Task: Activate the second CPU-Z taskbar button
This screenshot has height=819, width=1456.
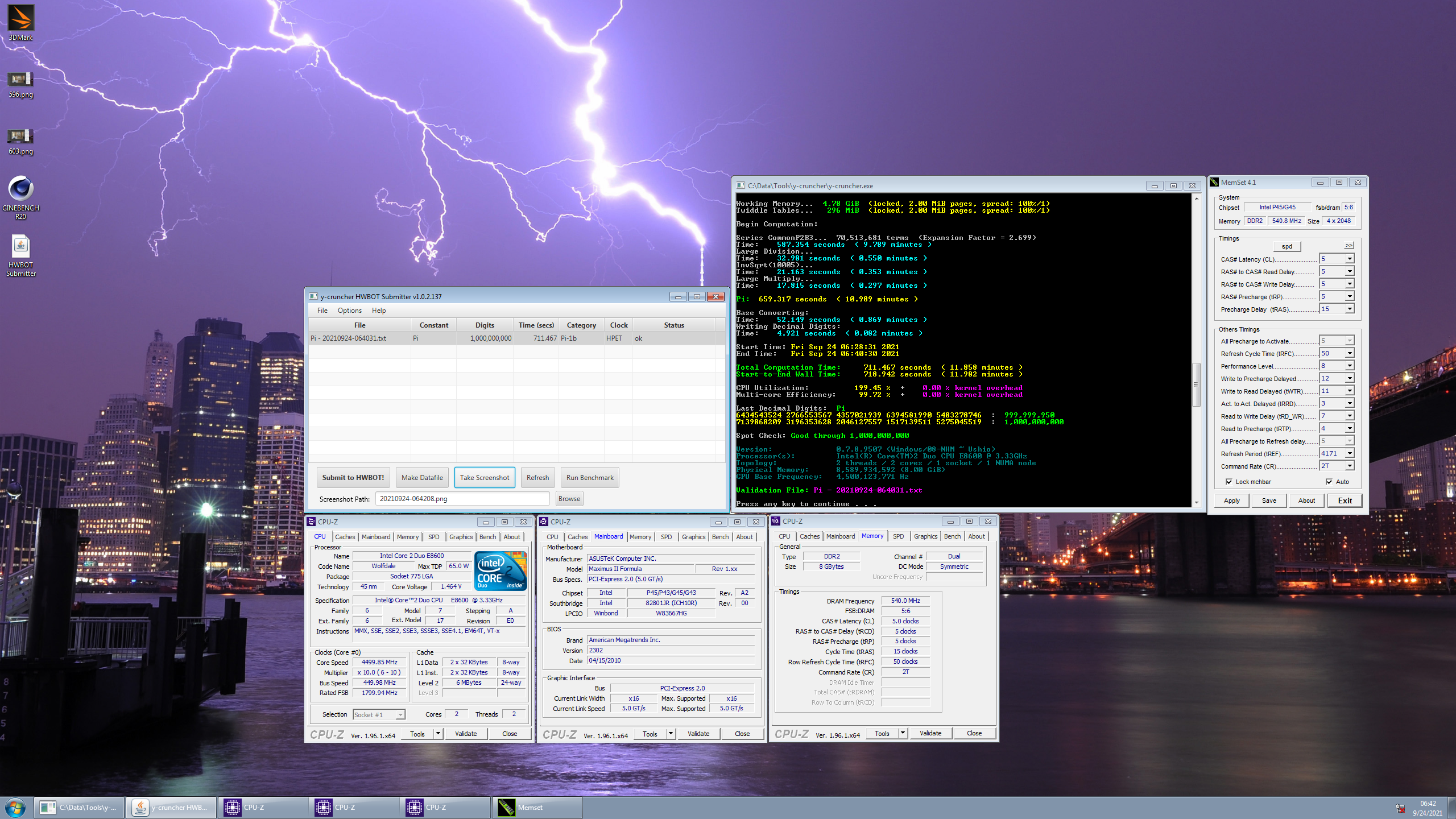Action: click(x=354, y=808)
